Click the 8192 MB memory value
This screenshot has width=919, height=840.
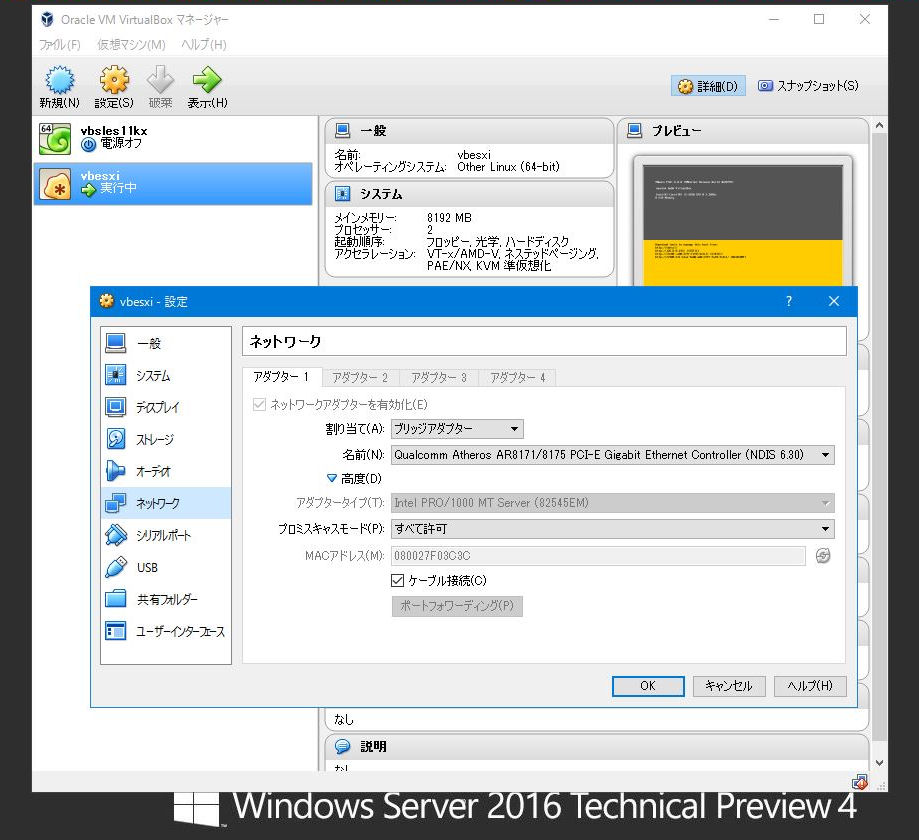(x=449, y=217)
